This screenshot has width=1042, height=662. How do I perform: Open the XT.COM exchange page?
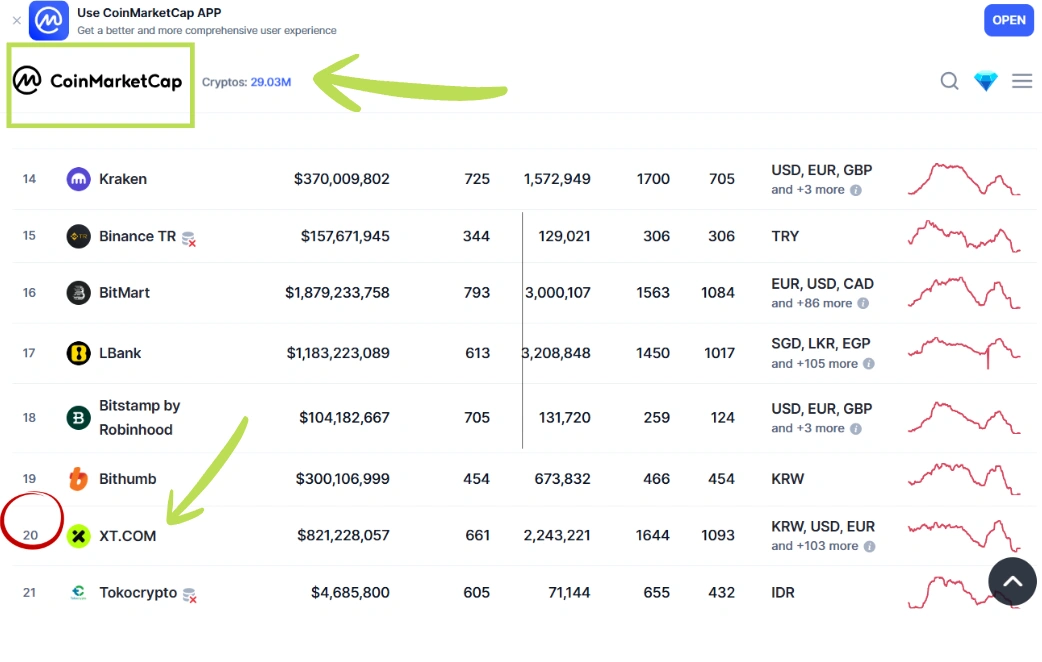(x=128, y=536)
